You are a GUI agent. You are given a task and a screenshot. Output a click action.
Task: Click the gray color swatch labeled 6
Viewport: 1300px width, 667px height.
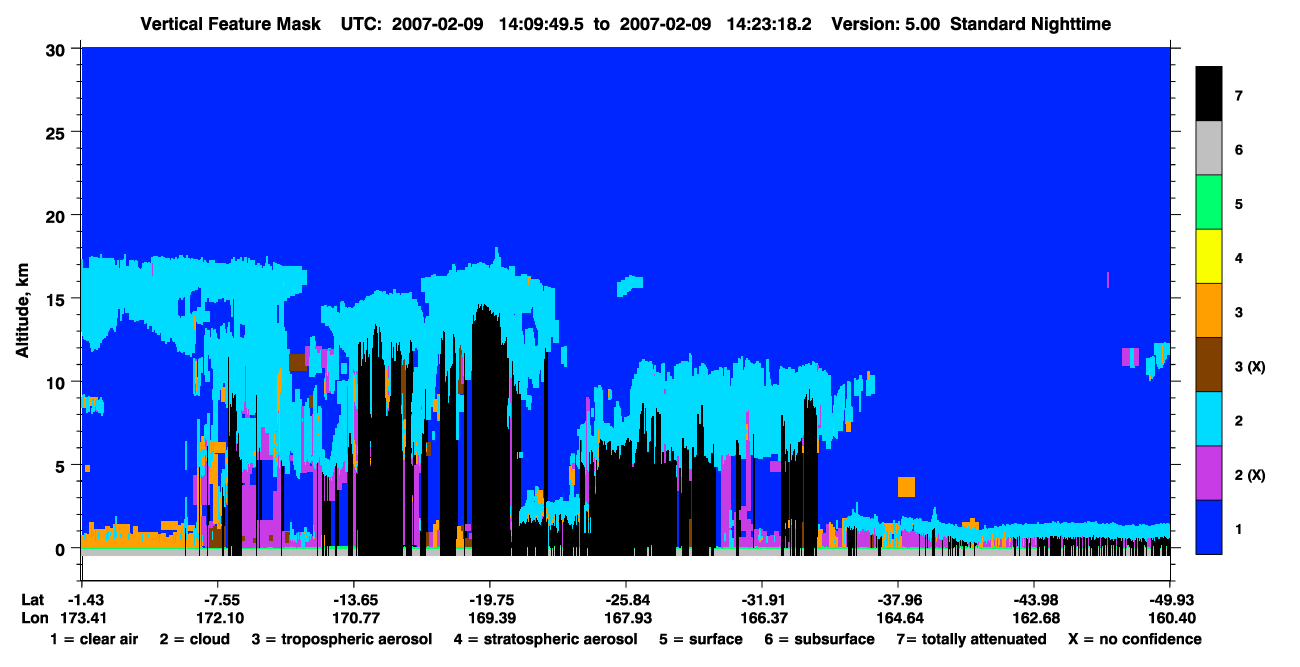point(1209,149)
